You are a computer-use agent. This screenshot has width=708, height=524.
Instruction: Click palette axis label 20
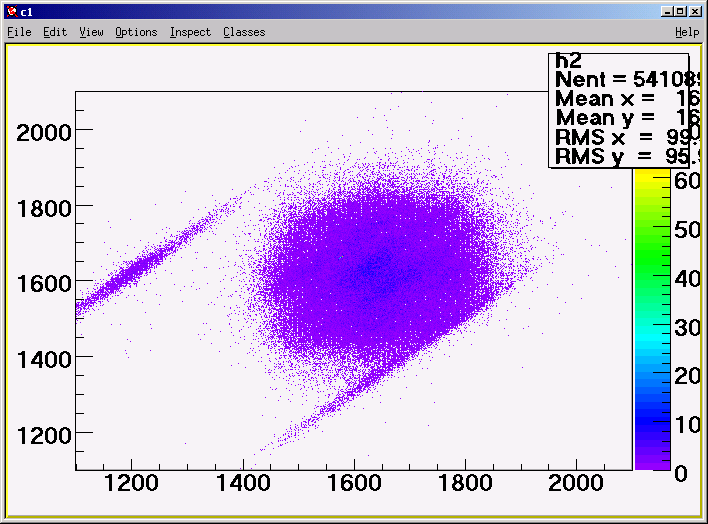[x=687, y=376]
